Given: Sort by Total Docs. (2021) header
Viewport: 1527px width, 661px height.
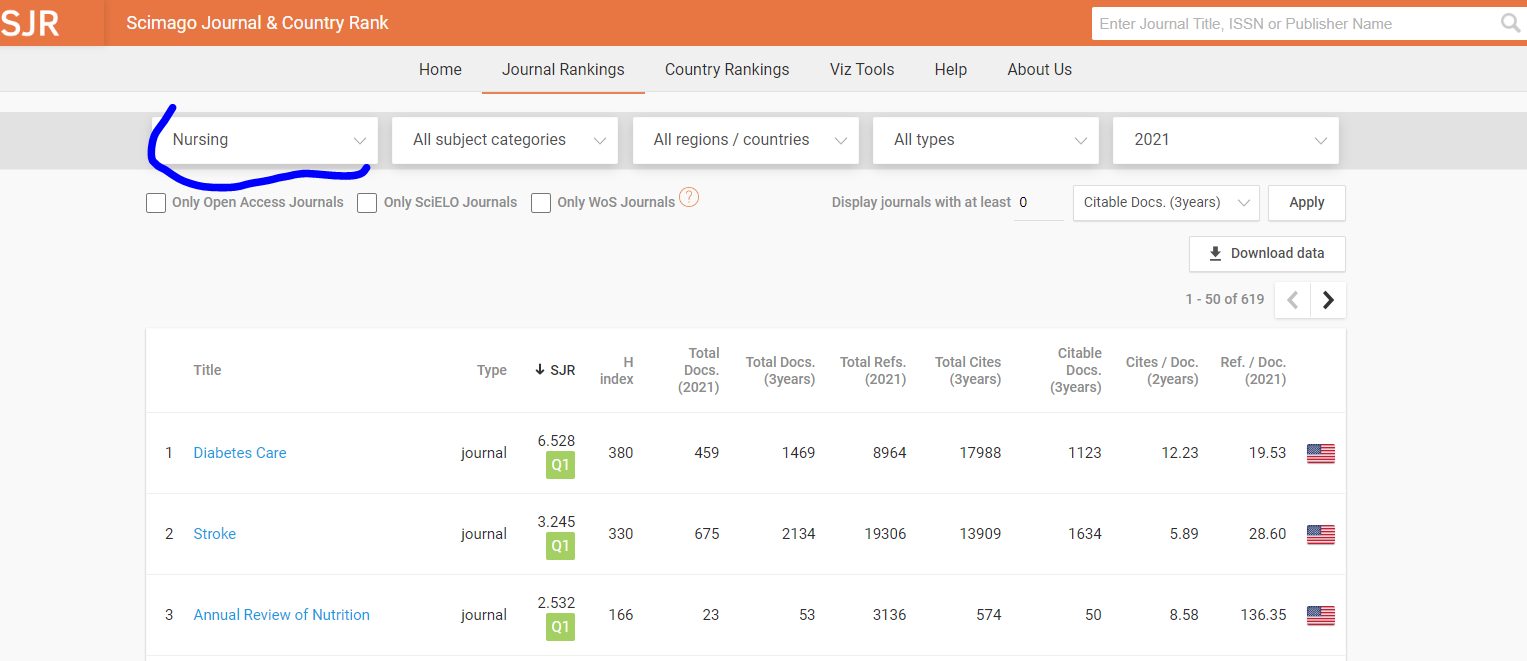Looking at the screenshot, I should (x=699, y=370).
